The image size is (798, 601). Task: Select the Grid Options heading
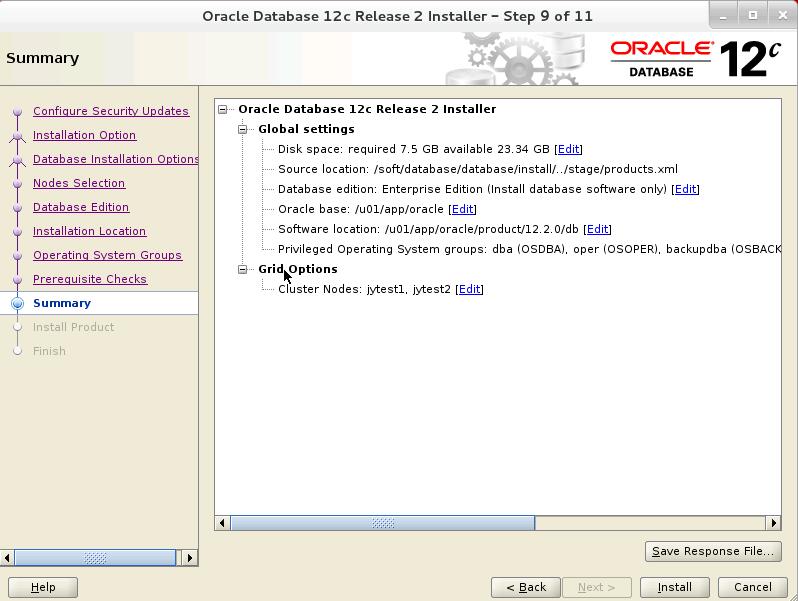[298, 269]
